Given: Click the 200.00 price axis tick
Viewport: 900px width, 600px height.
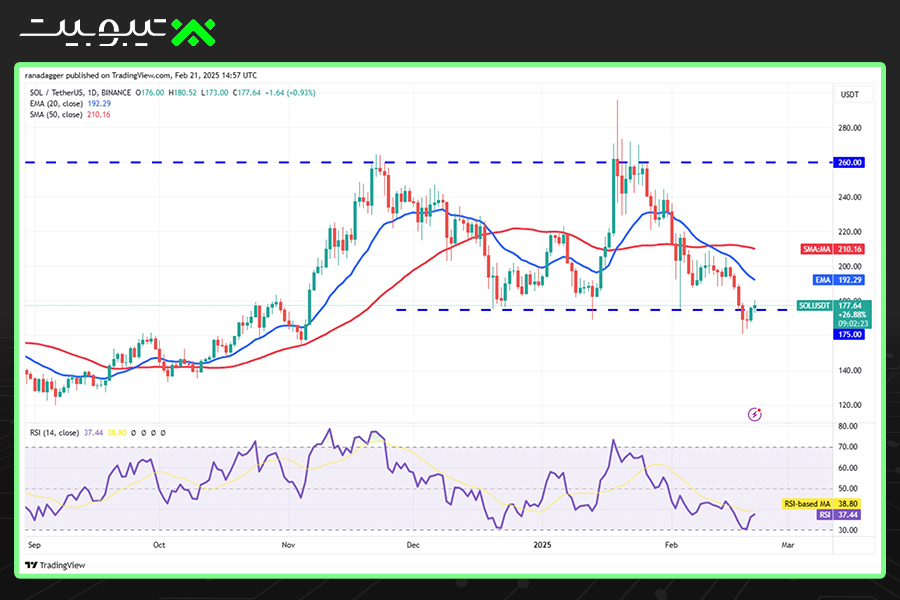Looking at the screenshot, I should click(849, 266).
